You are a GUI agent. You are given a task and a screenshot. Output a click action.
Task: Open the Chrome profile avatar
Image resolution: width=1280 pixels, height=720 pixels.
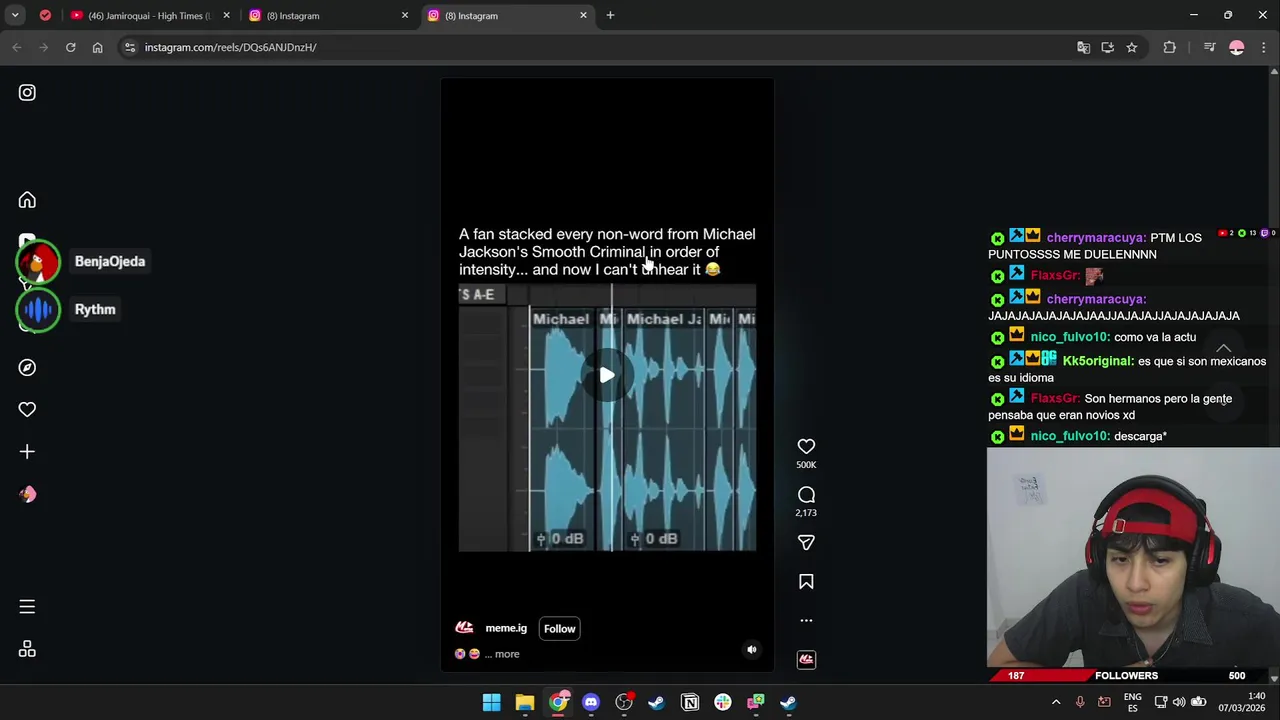click(1237, 47)
